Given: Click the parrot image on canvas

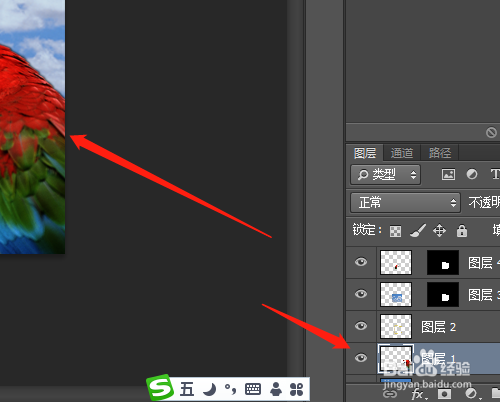Looking at the screenshot, I should tap(32, 127).
